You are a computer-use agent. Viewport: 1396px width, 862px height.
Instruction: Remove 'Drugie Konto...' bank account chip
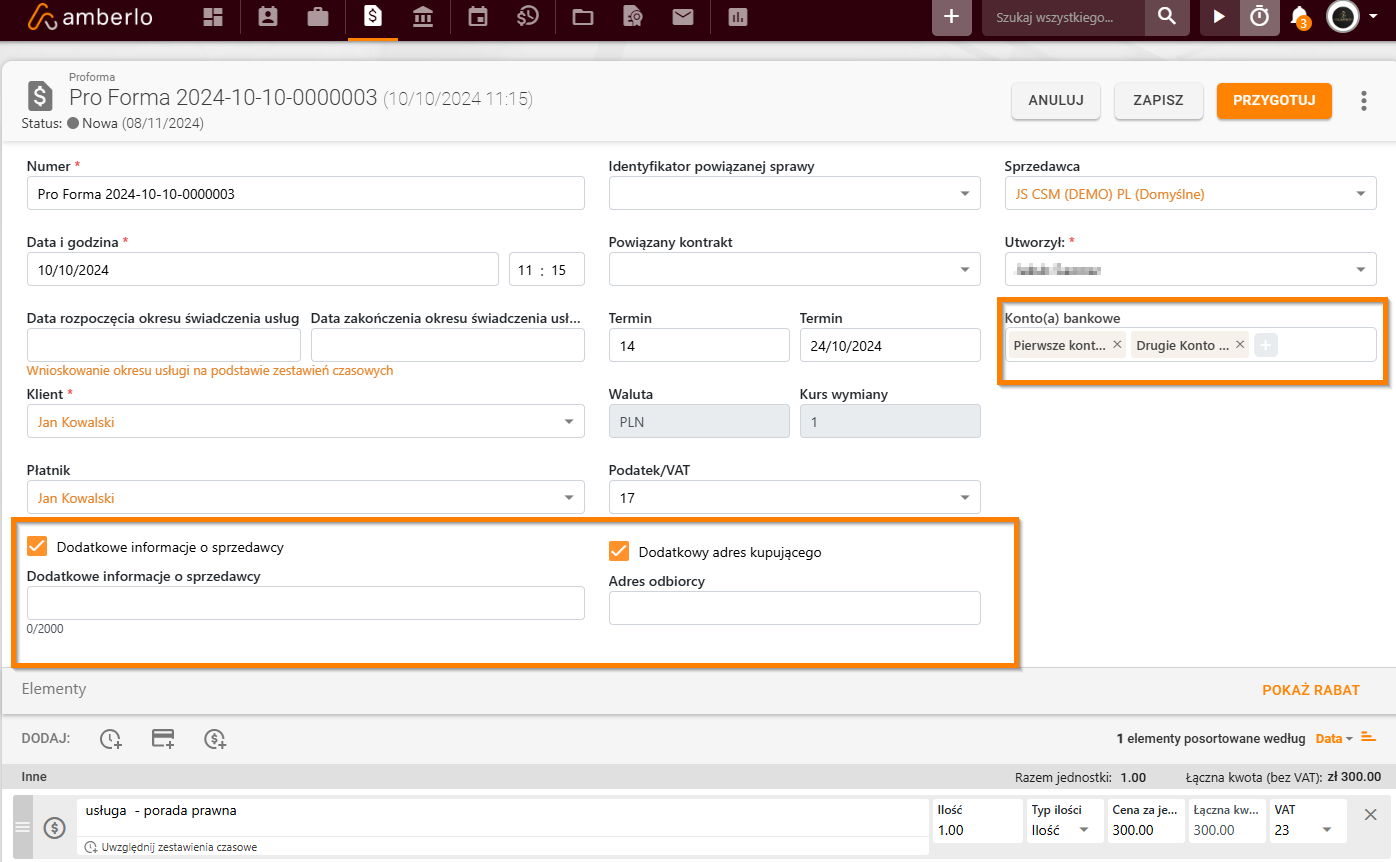(1240, 344)
